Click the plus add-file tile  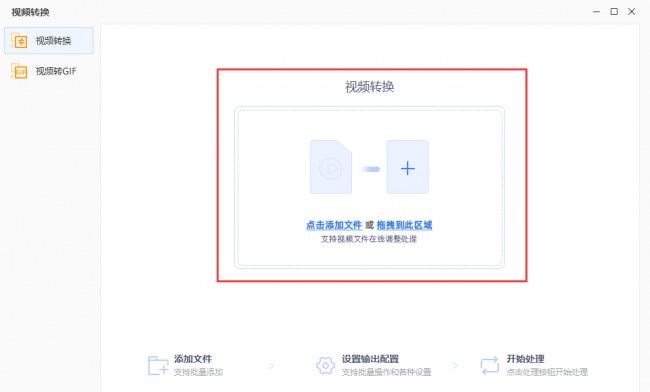click(x=407, y=167)
